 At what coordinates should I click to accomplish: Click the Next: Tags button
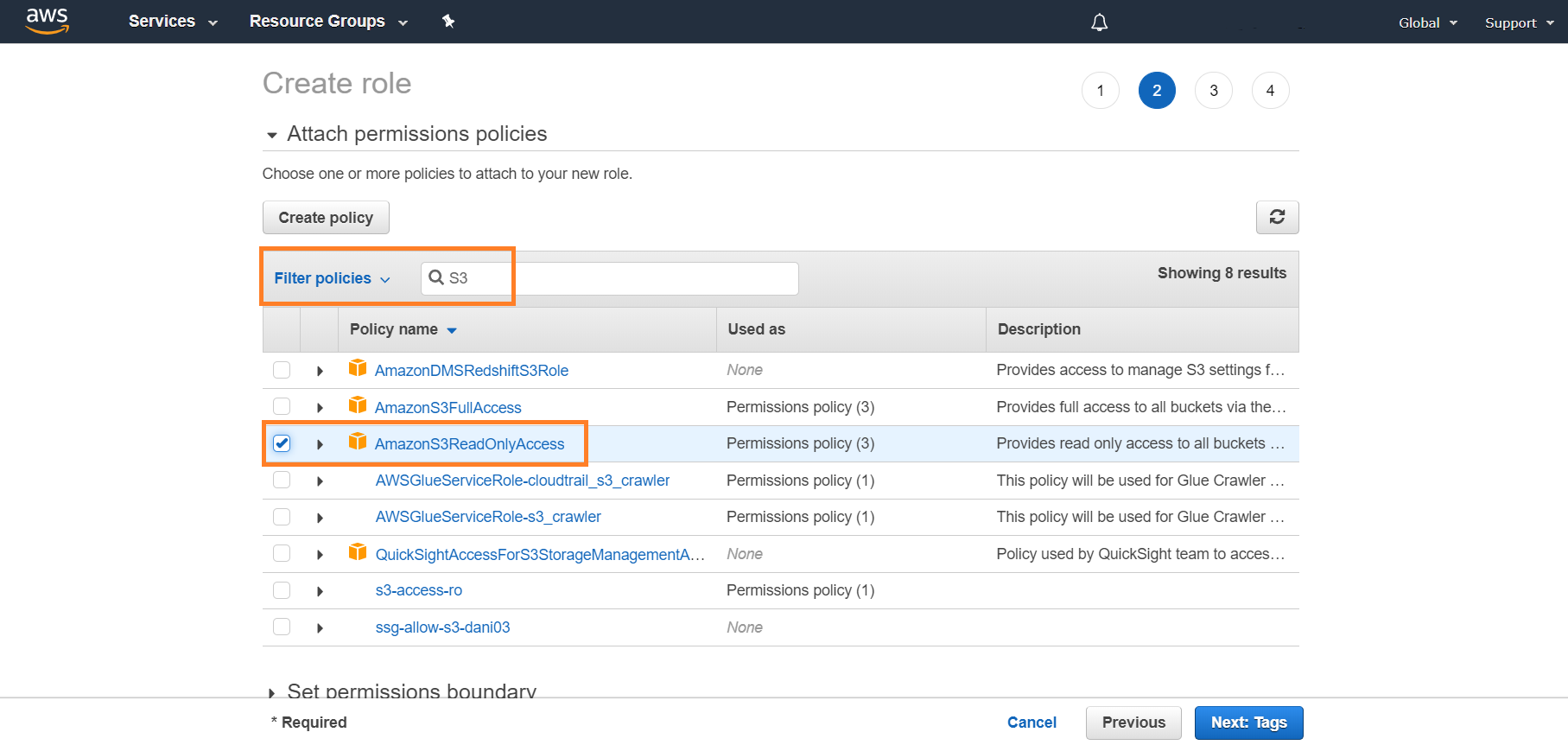[1248, 723]
